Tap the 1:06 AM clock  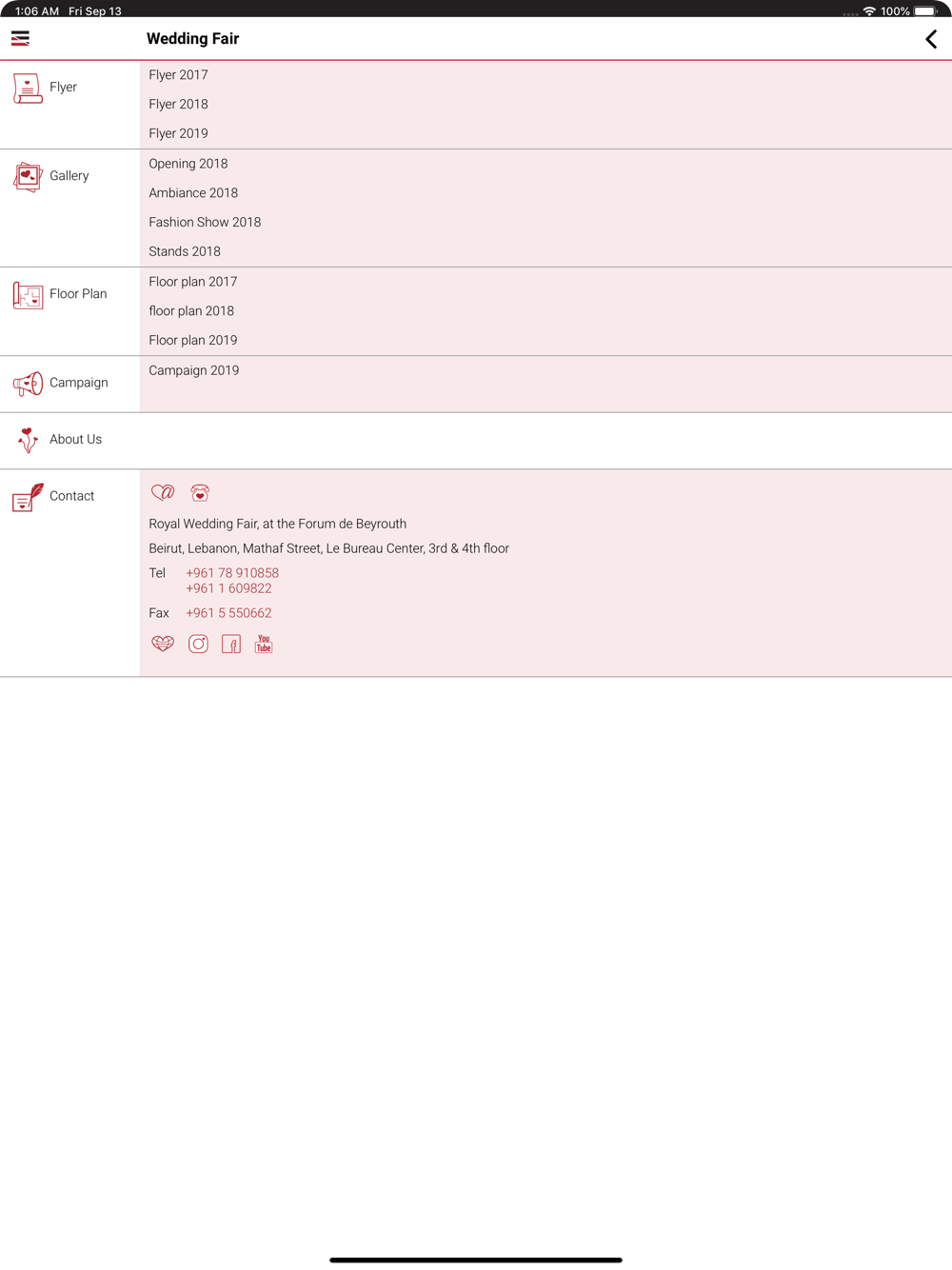pos(37,11)
